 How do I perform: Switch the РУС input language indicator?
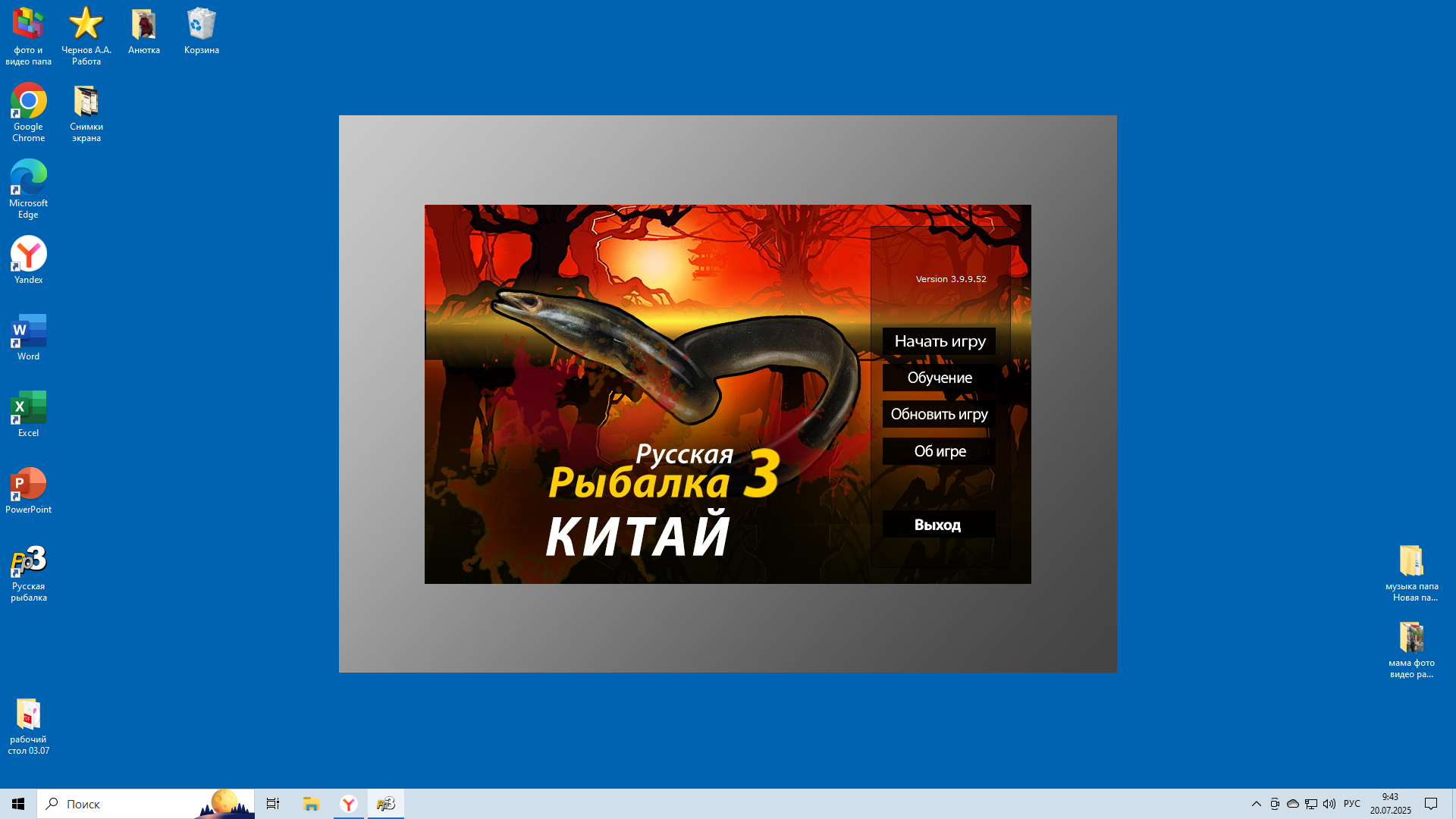click(1351, 804)
